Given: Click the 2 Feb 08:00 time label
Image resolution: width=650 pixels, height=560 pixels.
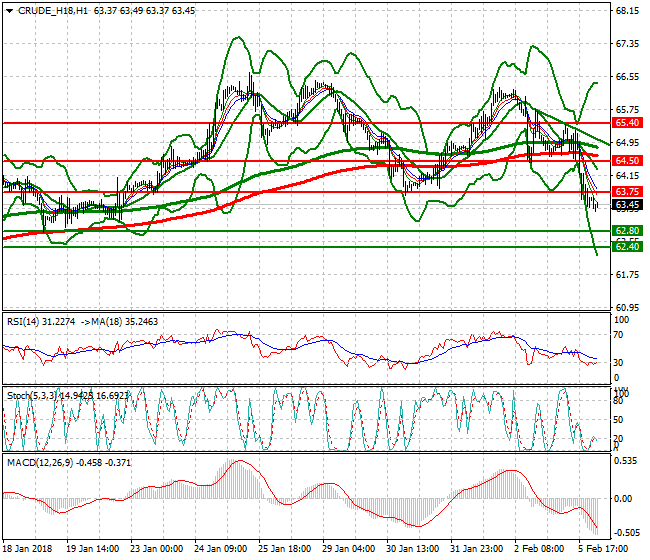Looking at the screenshot, I should click(539, 549).
